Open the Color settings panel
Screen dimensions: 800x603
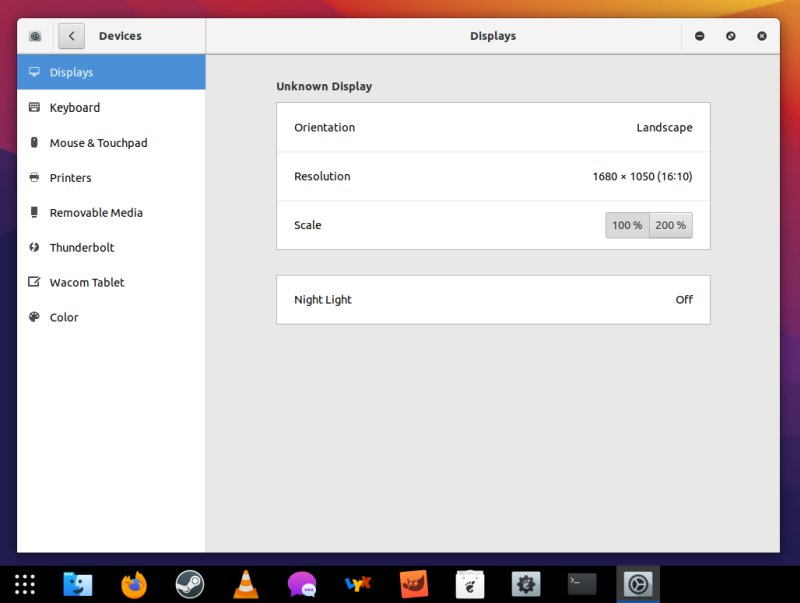coord(63,317)
